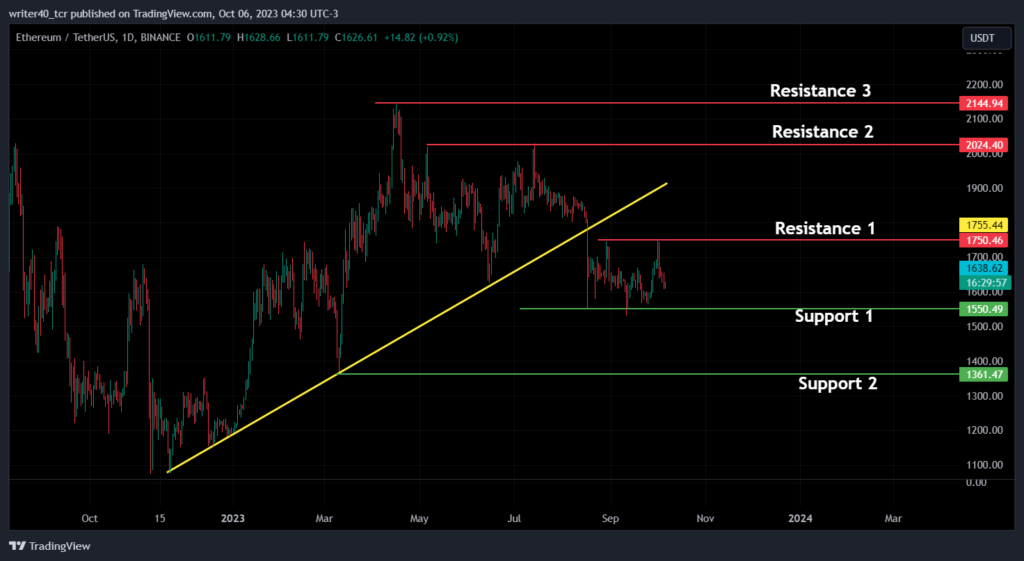Select the red 1750.46 price label

point(984,240)
